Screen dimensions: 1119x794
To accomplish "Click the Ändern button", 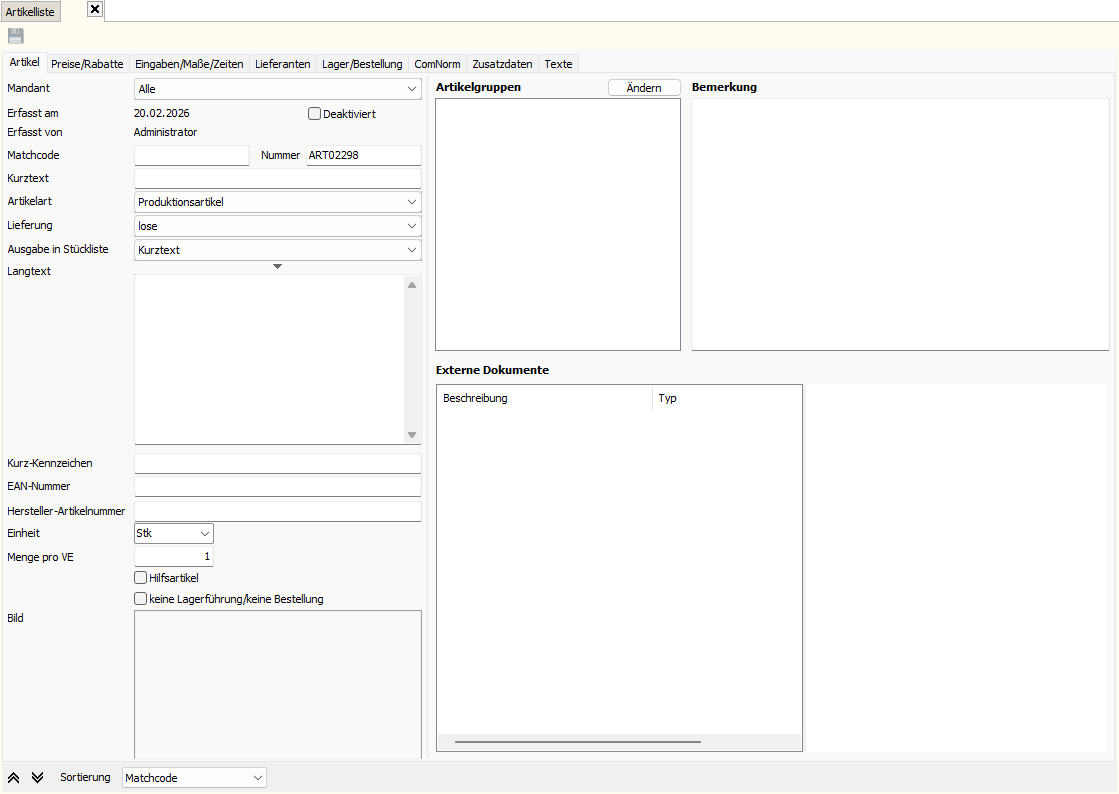I will [x=644, y=88].
